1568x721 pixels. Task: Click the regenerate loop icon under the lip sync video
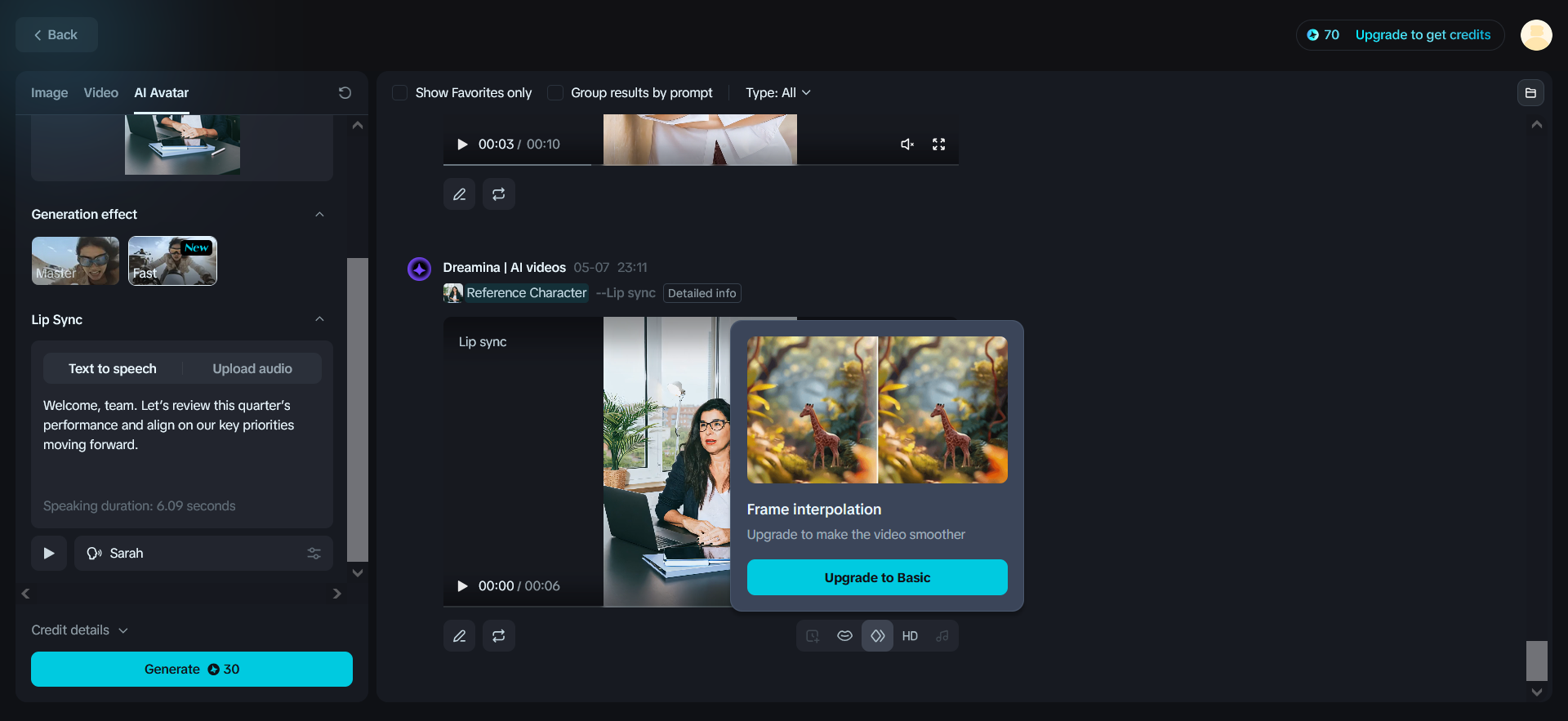pos(499,635)
